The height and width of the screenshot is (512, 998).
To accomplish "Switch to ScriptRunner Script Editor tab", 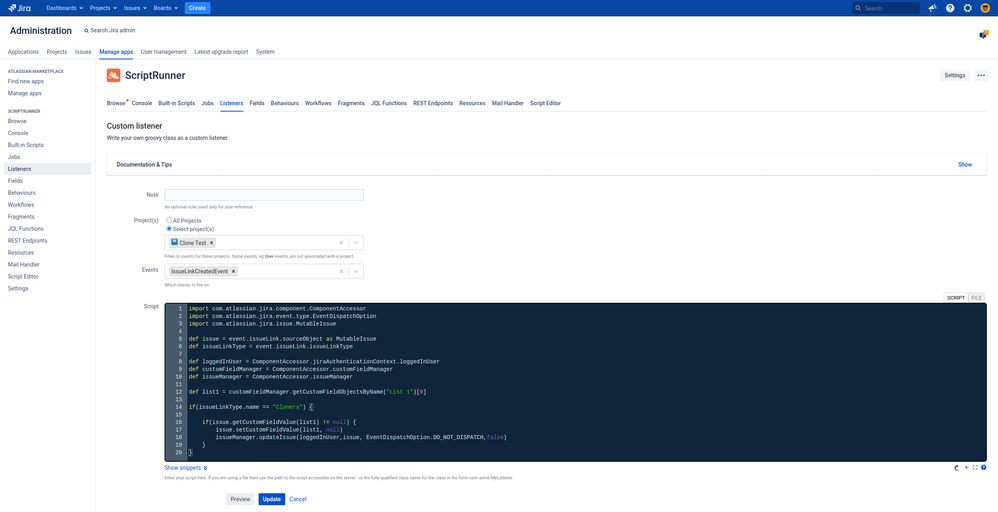I will [545, 103].
